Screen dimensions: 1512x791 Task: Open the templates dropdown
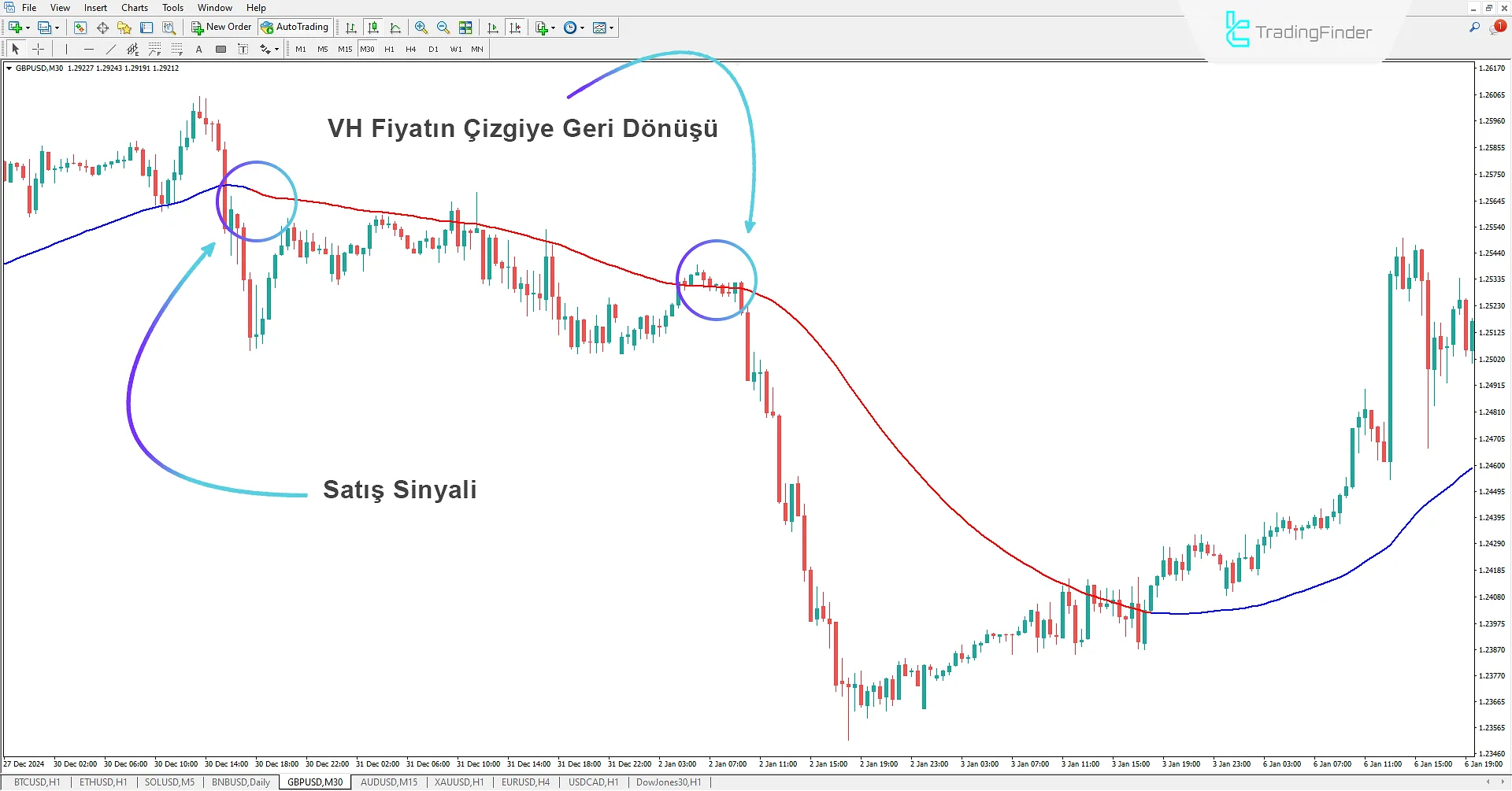click(x=611, y=28)
